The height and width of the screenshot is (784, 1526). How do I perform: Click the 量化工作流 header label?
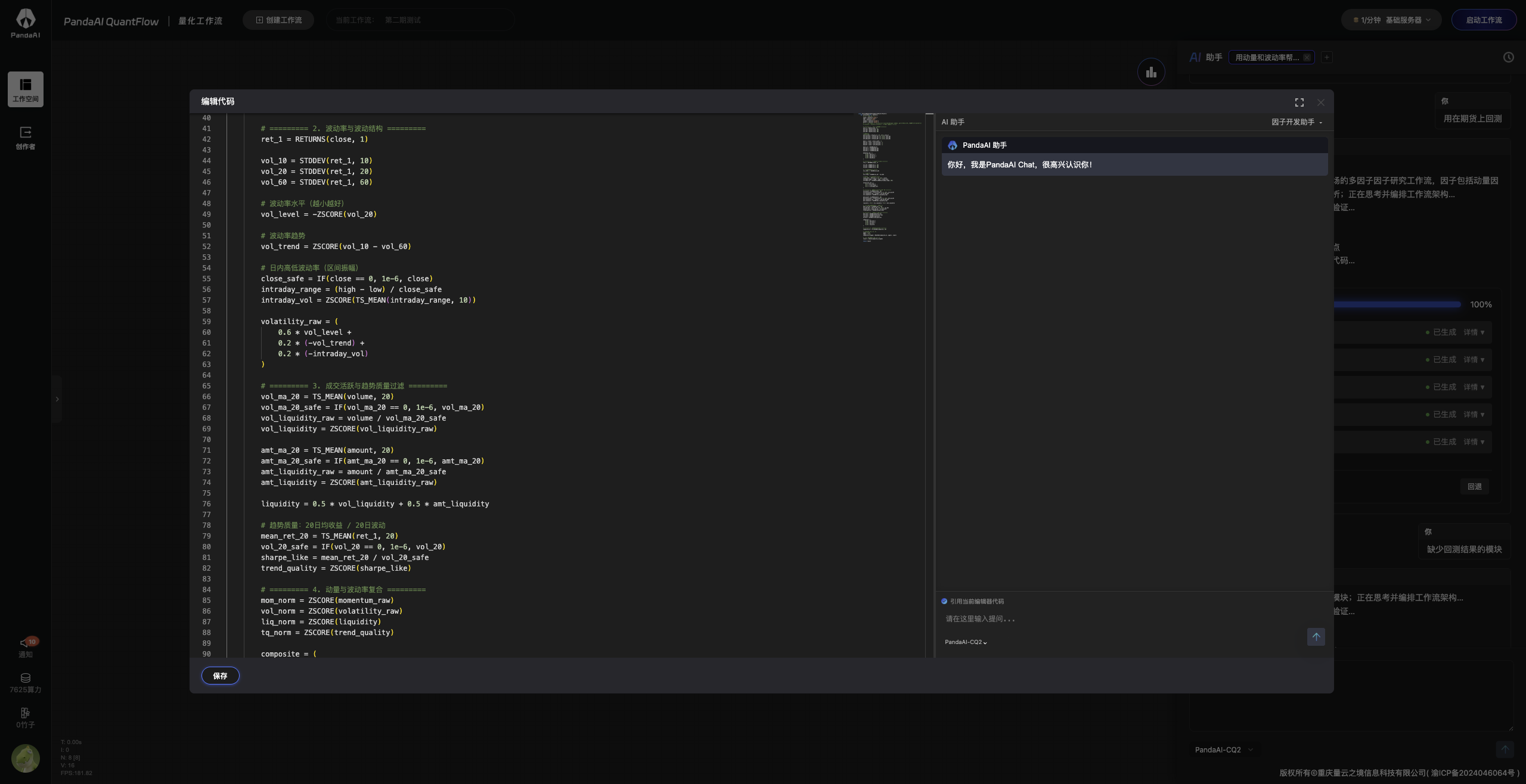[200, 21]
